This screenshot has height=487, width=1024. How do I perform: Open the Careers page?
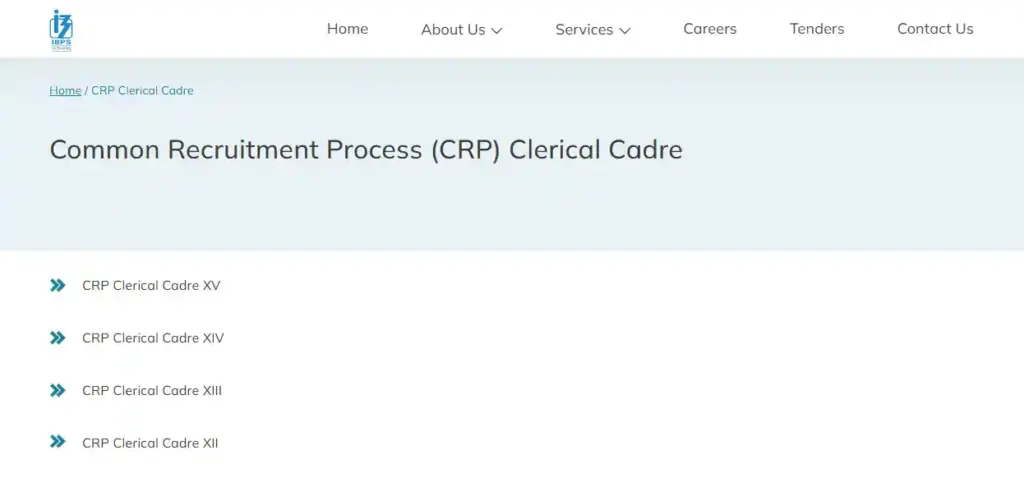click(710, 29)
